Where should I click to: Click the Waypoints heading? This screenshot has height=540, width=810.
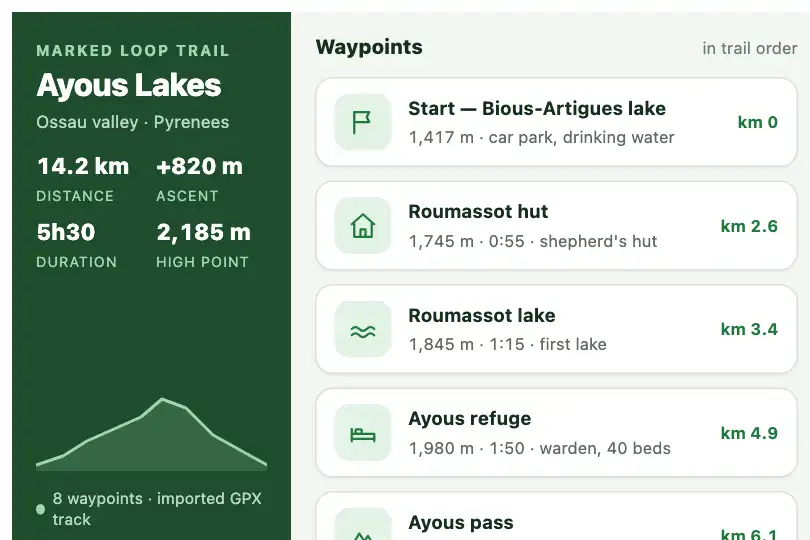[369, 47]
